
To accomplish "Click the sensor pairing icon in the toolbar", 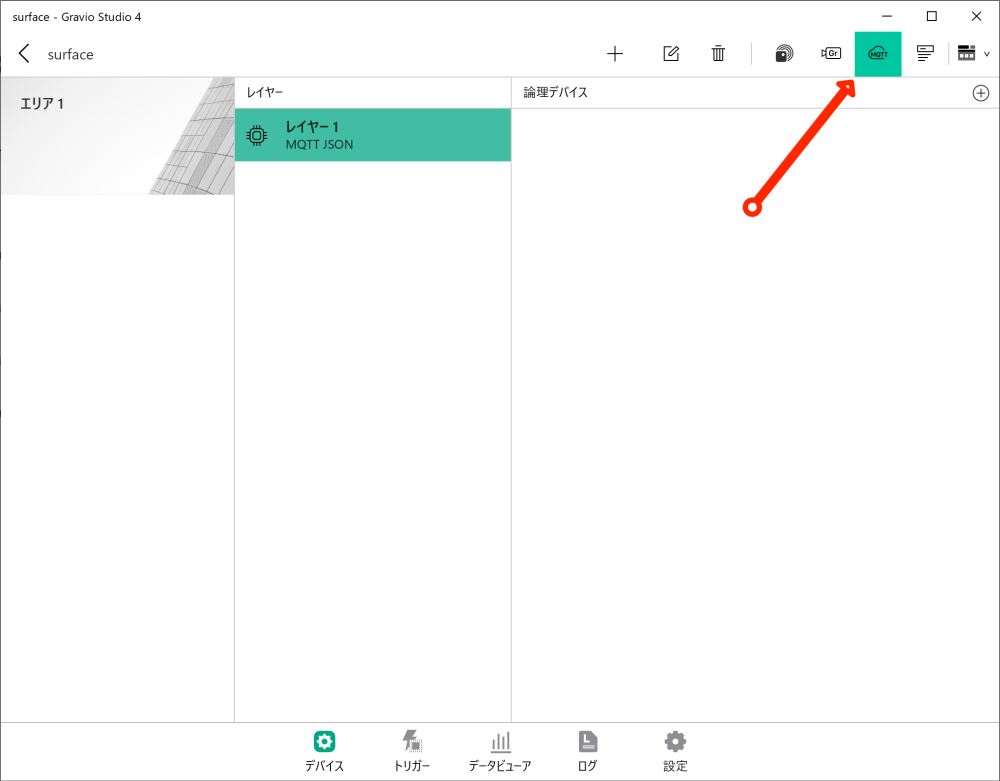I will 784,53.
